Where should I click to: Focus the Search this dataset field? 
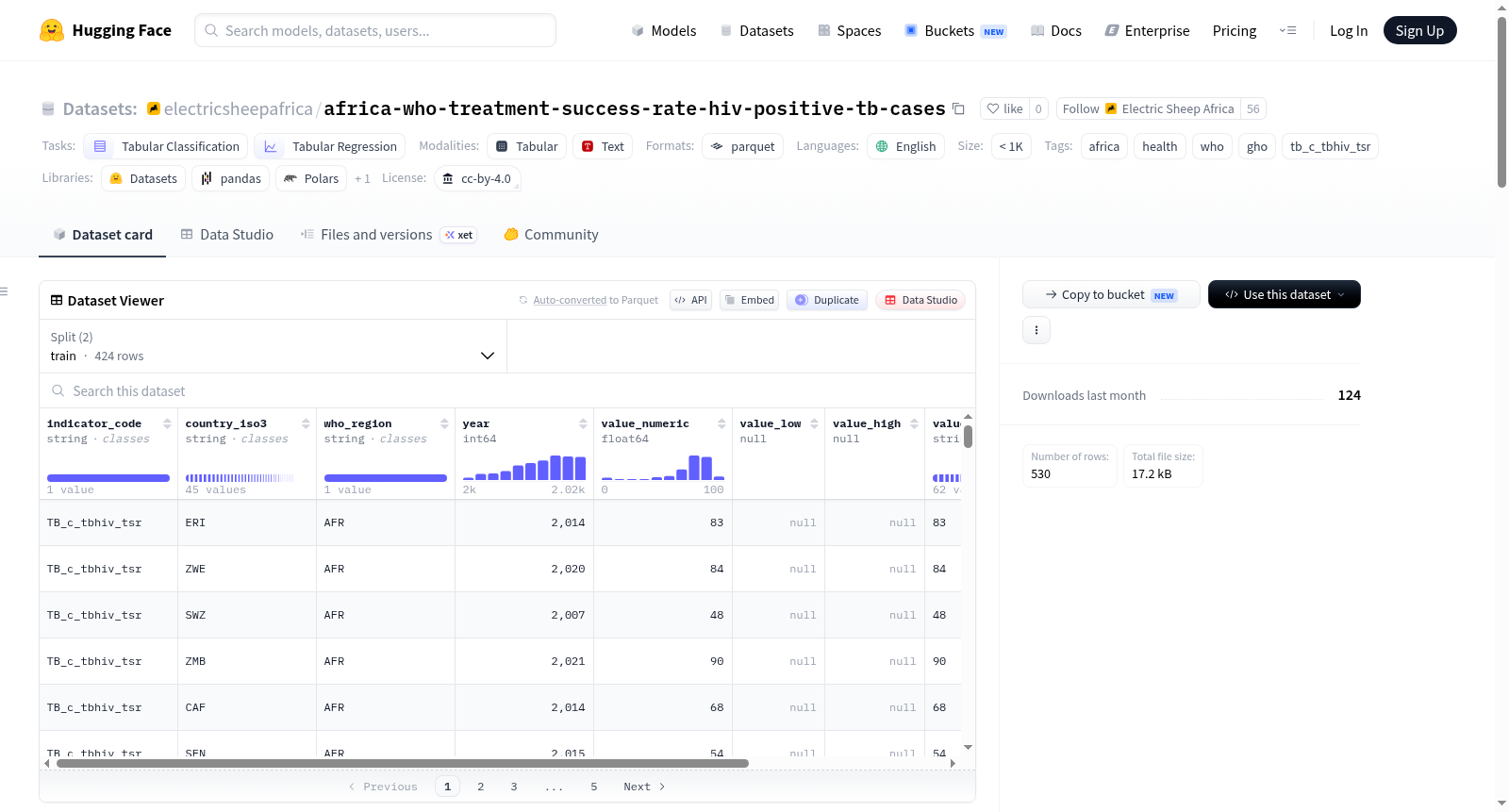[x=507, y=391]
